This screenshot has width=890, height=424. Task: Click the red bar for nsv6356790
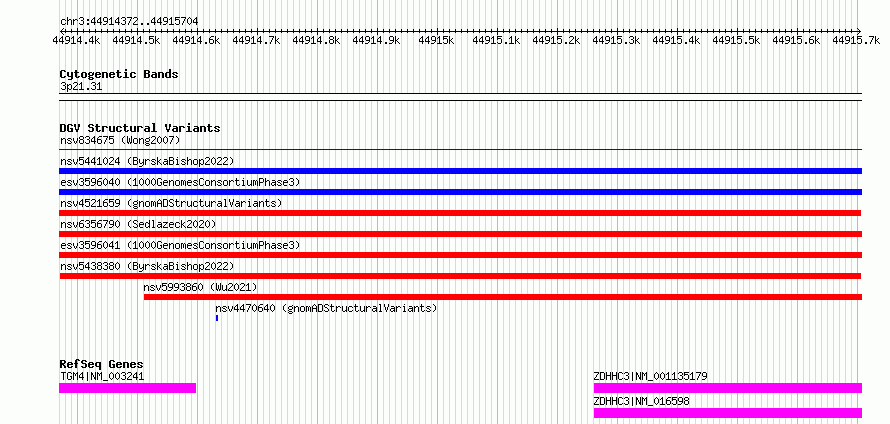460,234
